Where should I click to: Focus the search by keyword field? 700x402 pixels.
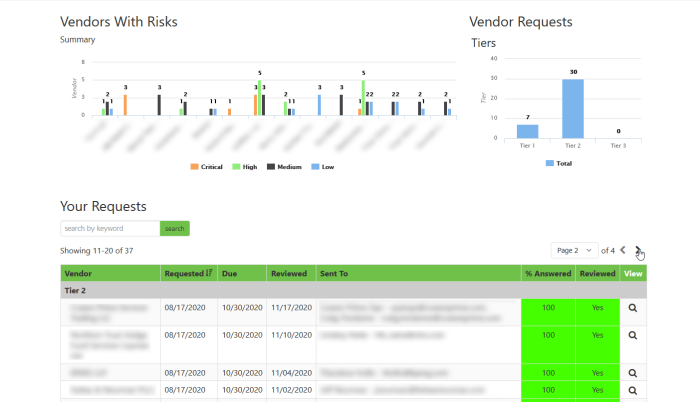tap(110, 228)
